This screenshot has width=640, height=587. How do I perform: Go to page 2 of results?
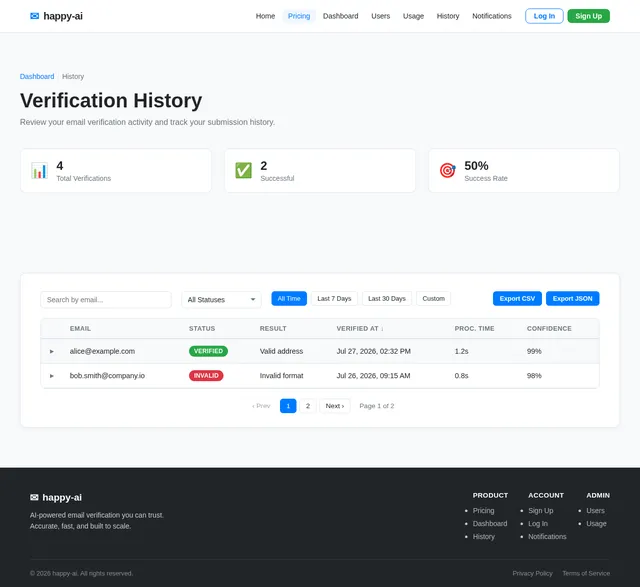pos(308,406)
